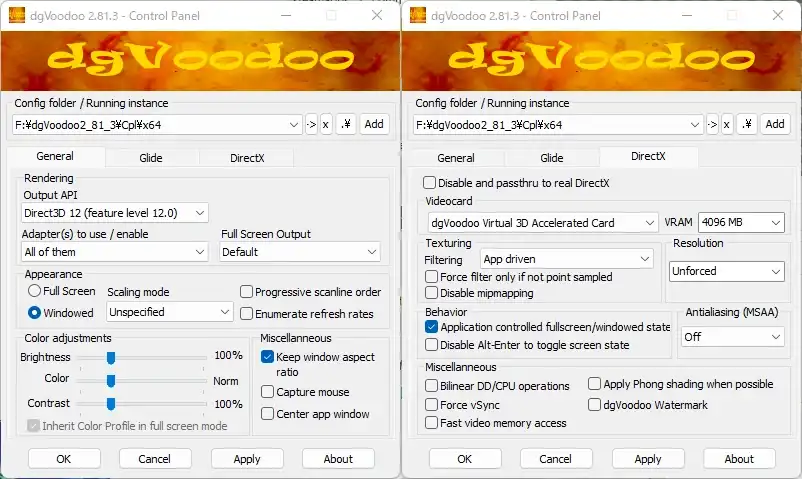Click the '->' arrow button in the right window
802x479 pixels.
(x=712, y=124)
